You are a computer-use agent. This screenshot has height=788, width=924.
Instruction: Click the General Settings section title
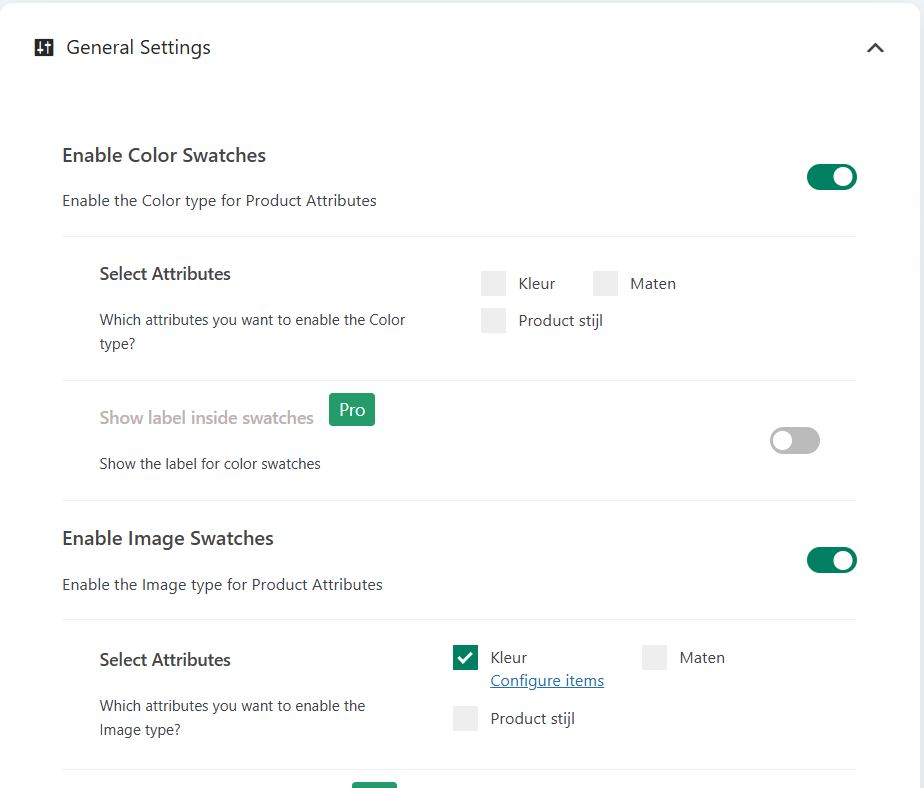click(x=138, y=48)
